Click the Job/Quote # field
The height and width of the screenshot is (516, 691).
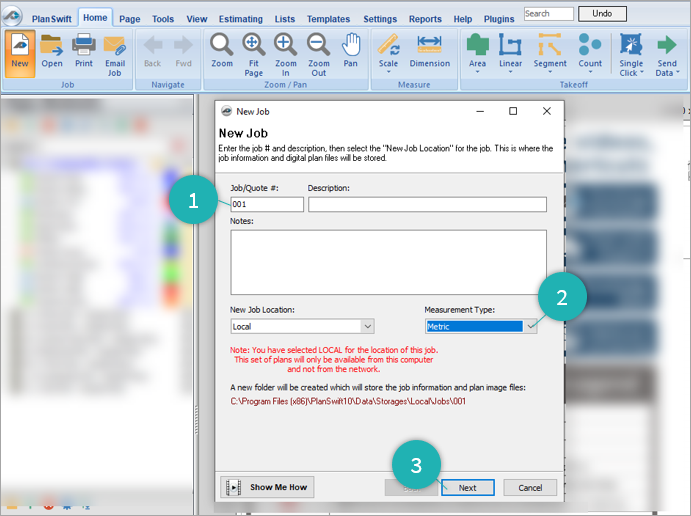267,204
